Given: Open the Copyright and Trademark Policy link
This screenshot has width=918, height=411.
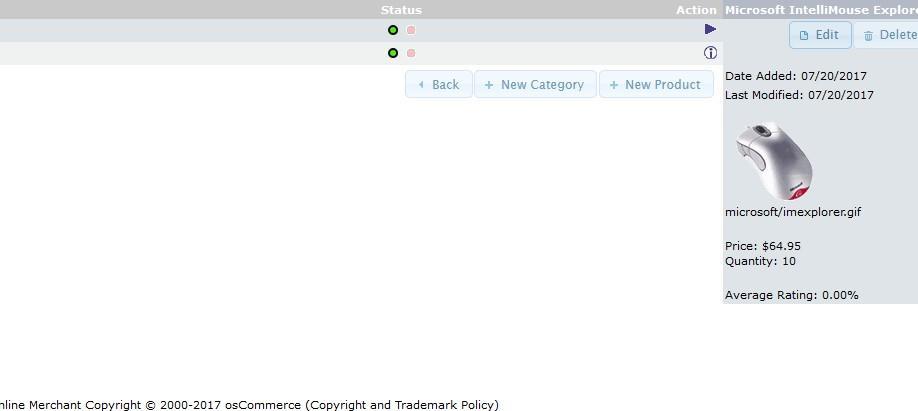Looking at the screenshot, I should 402,405.
